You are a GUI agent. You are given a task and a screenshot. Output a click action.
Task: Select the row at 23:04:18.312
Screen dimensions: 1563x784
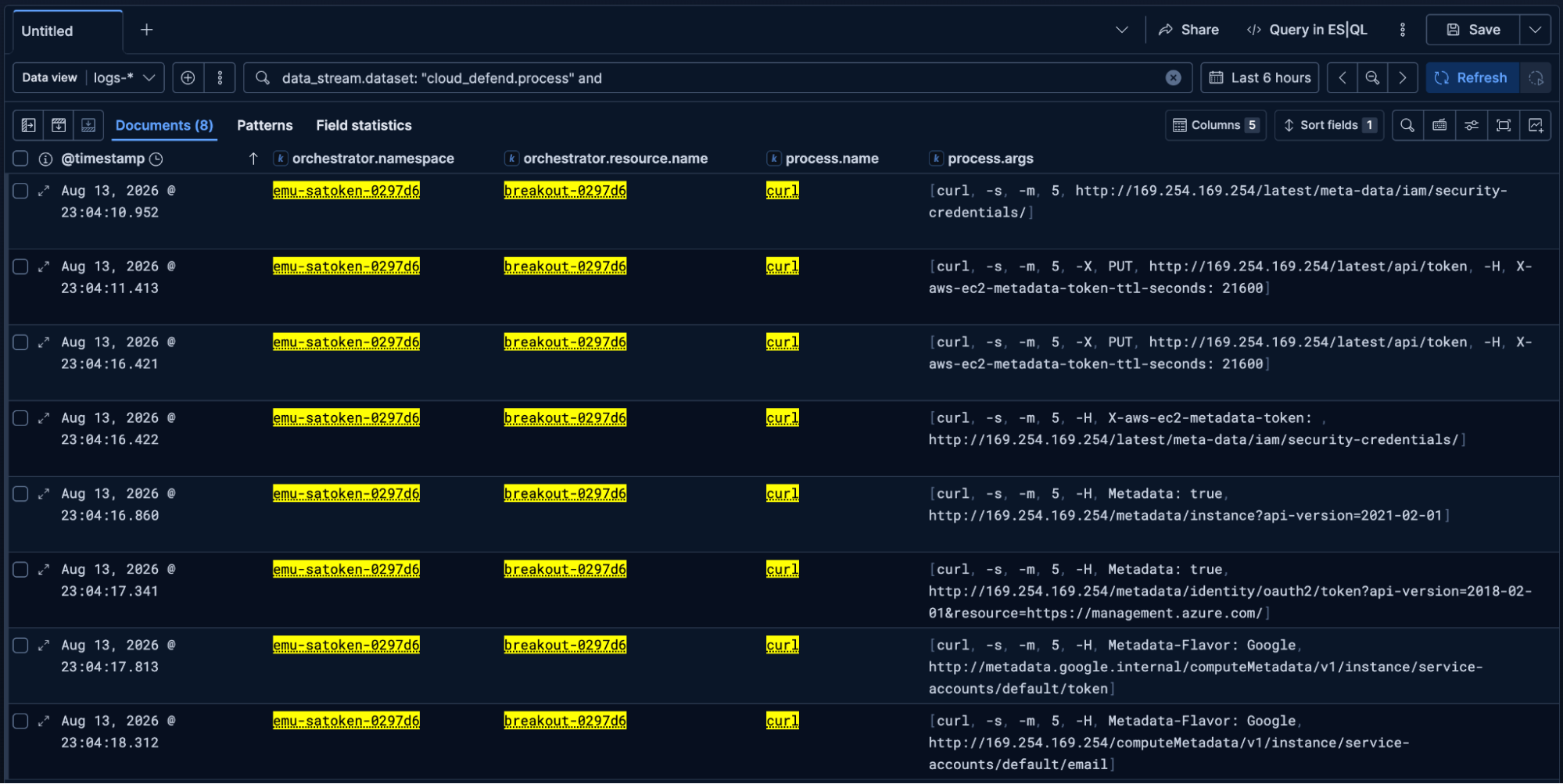point(20,721)
